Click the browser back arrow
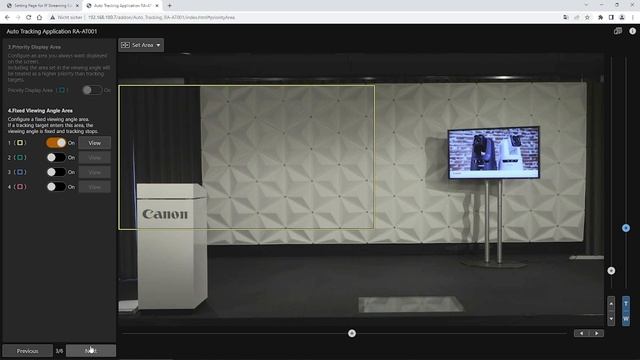The height and width of the screenshot is (360, 640). pos(7,17)
